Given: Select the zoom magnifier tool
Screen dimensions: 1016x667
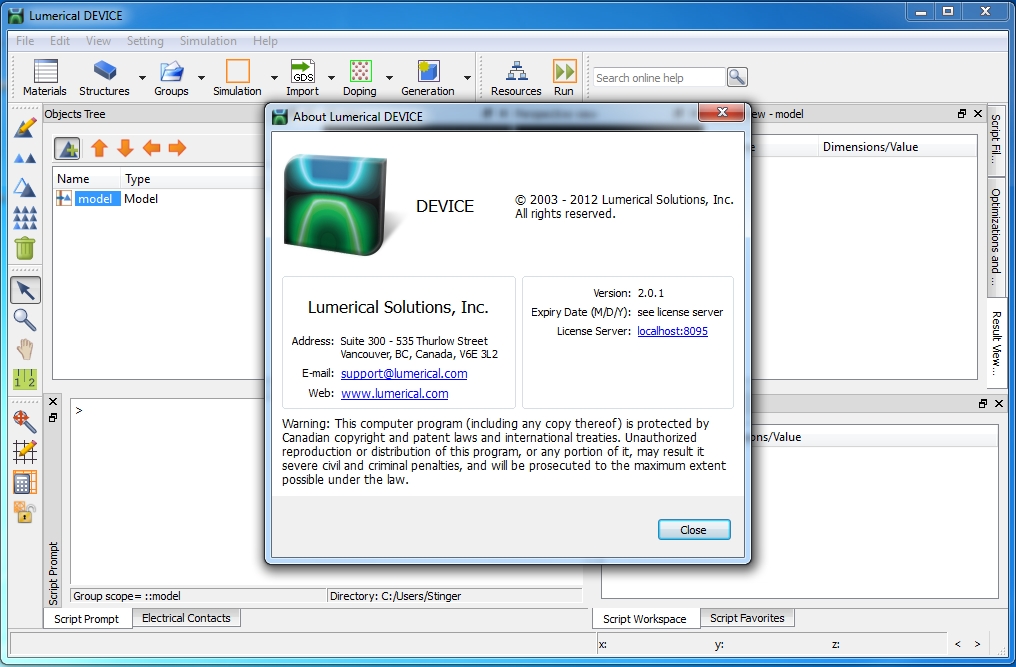Looking at the screenshot, I should (25, 320).
